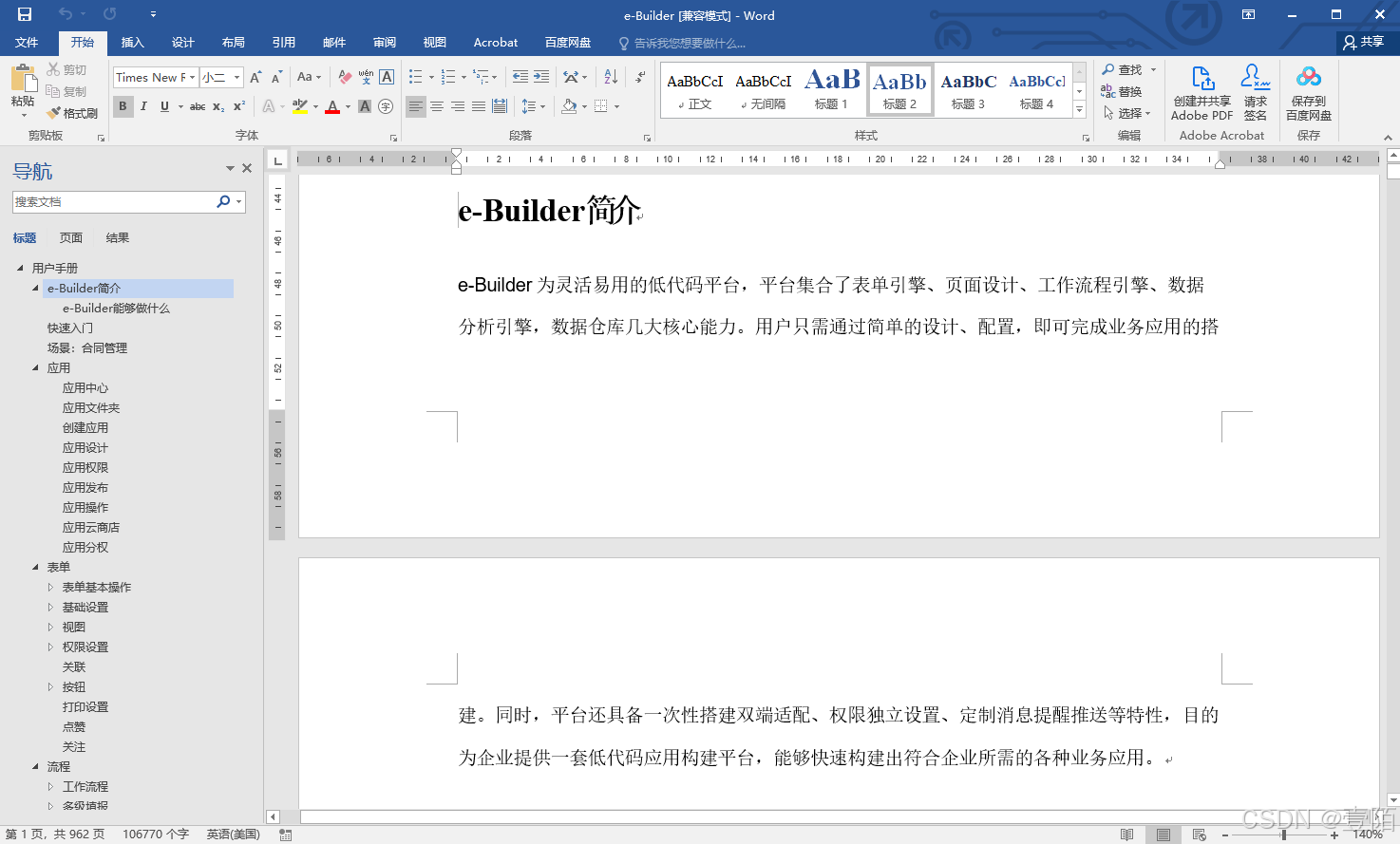Click the 替换 replace button

point(1122,91)
